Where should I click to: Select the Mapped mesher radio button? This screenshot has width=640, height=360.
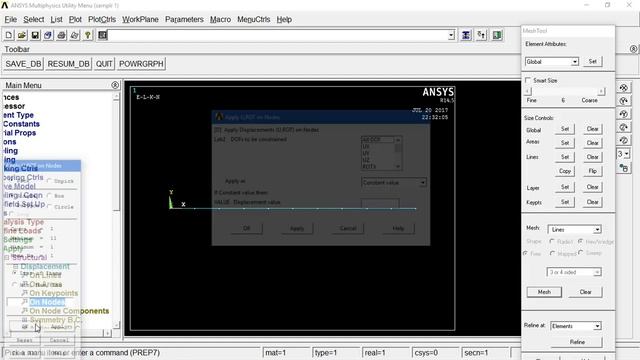[x=552, y=253]
